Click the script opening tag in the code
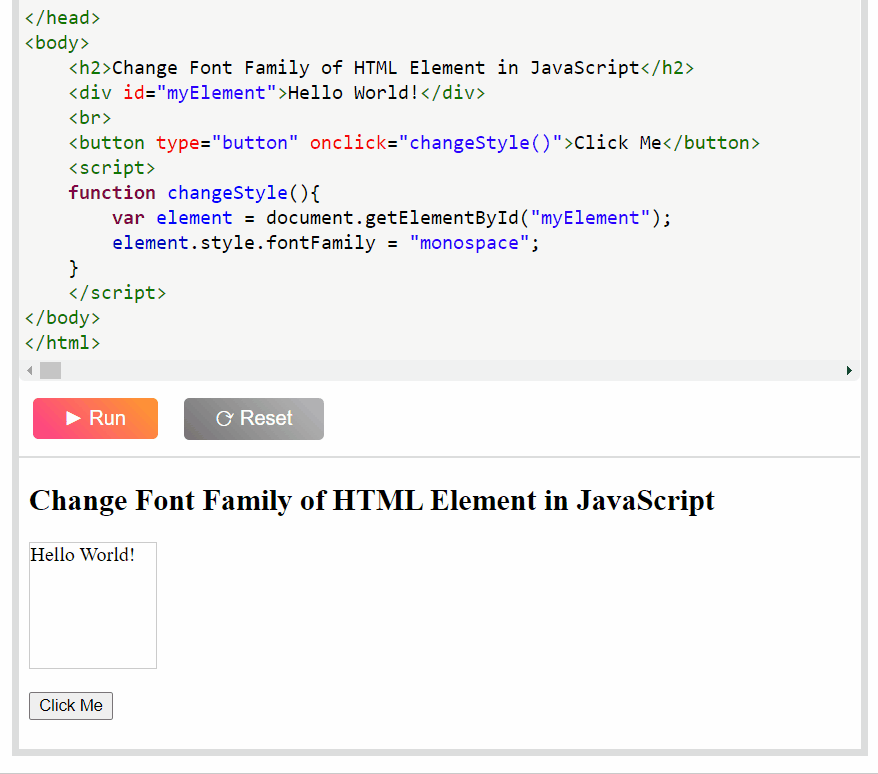878x774 pixels. 111,167
